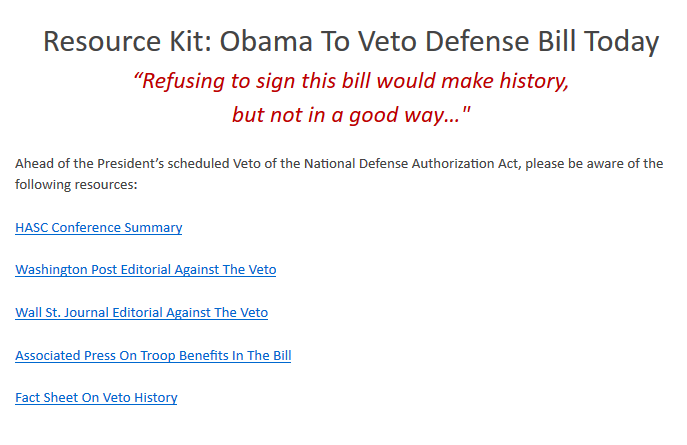
Task: Open the Fact Sheet On Veto History link
Action: tap(96, 397)
